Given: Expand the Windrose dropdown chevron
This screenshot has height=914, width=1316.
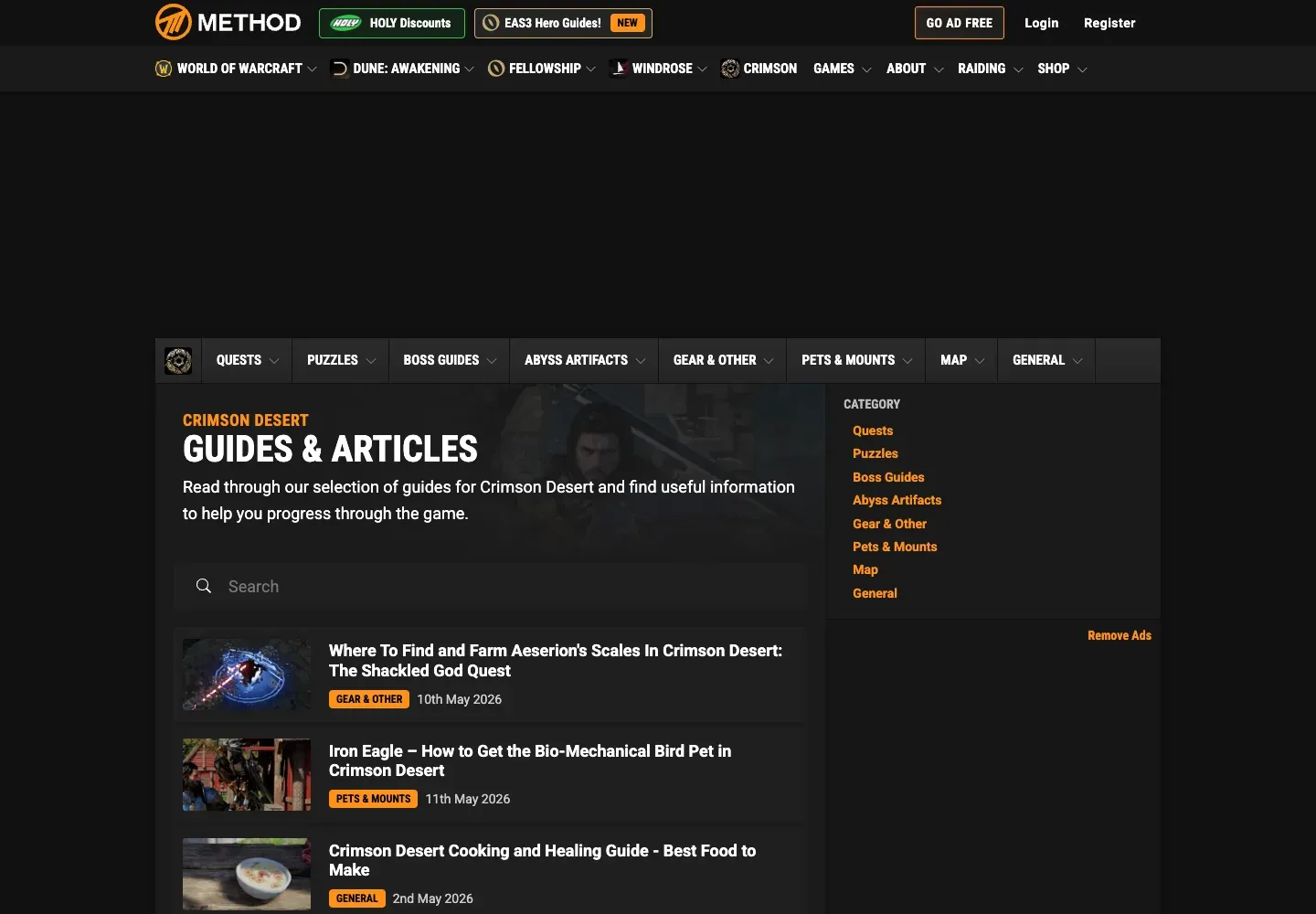Looking at the screenshot, I should (x=702, y=69).
